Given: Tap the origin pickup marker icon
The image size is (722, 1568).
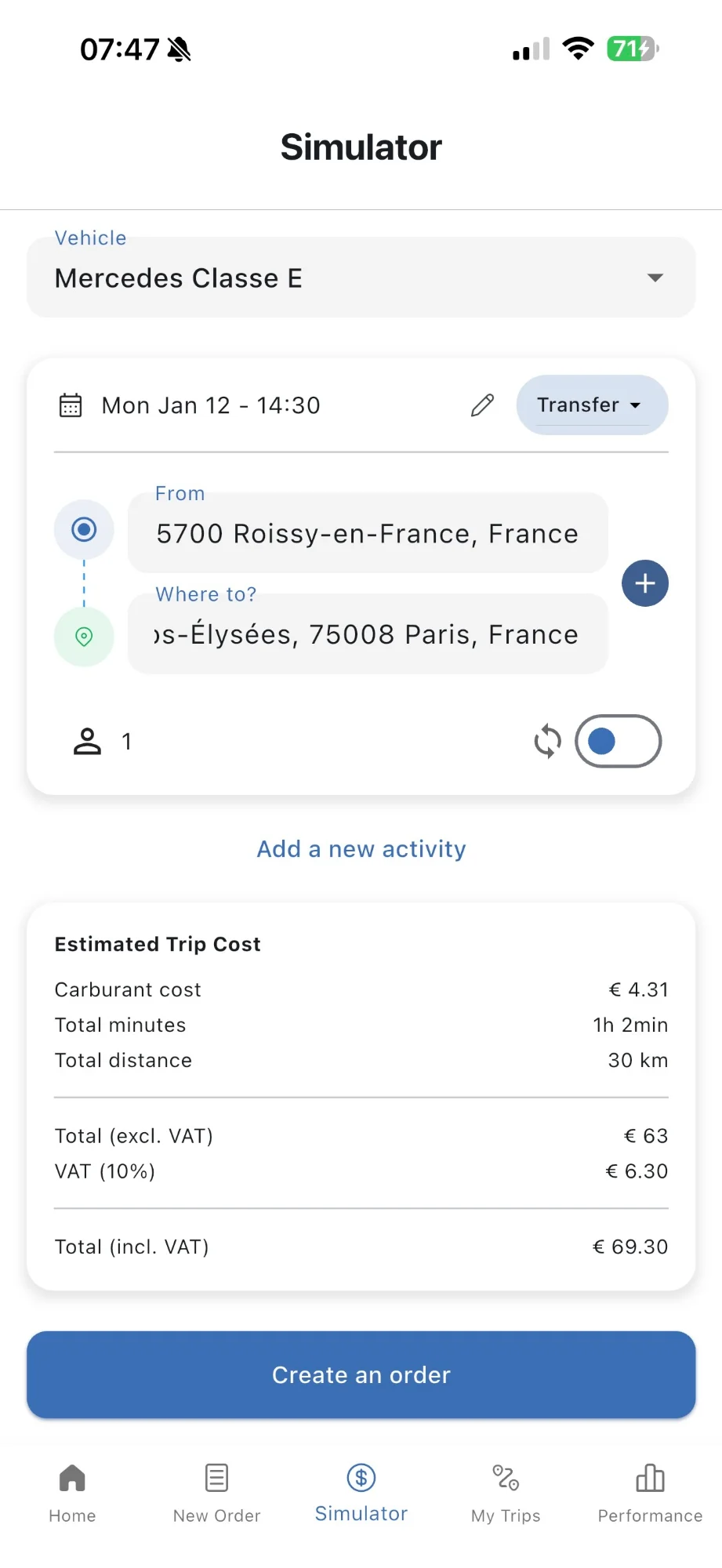Looking at the screenshot, I should tap(84, 530).
